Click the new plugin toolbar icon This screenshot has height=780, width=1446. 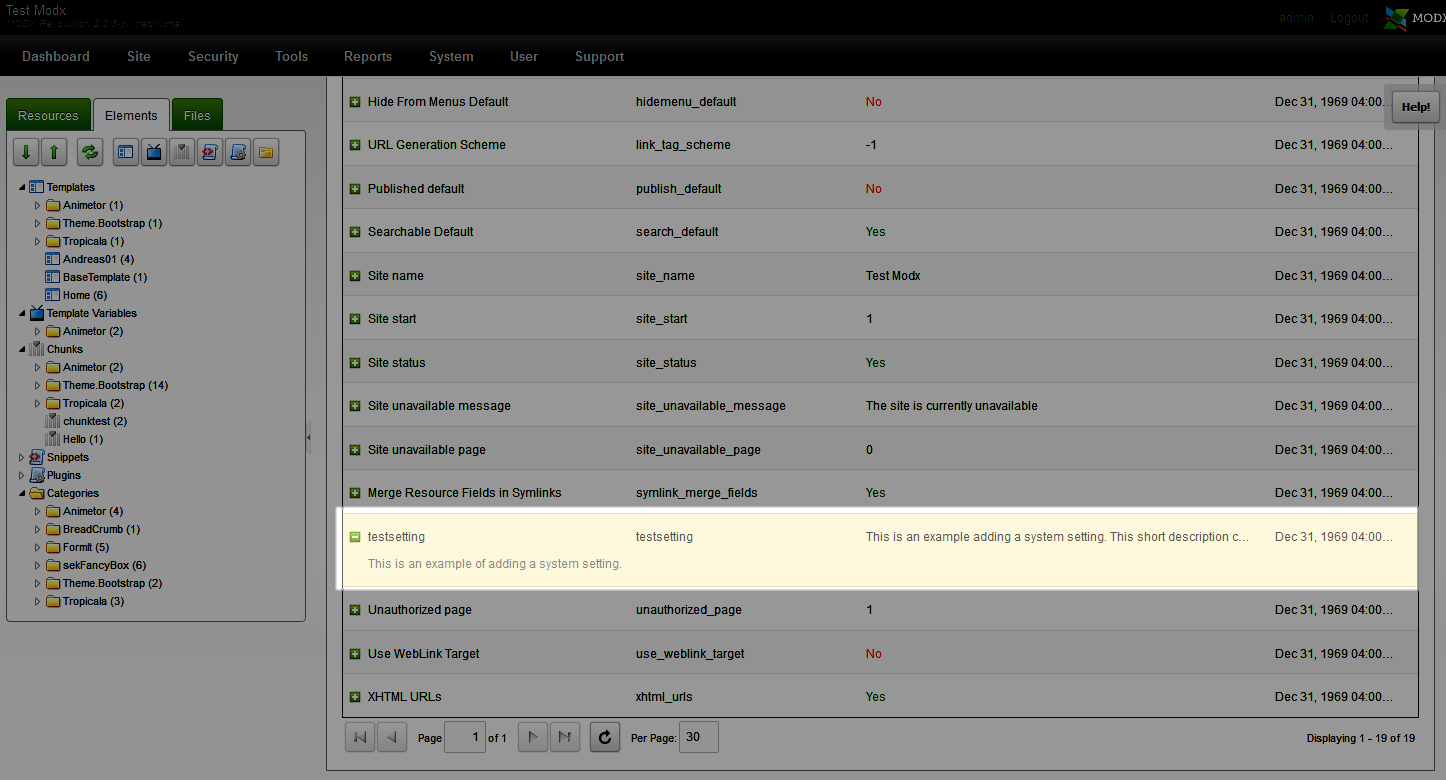point(238,152)
